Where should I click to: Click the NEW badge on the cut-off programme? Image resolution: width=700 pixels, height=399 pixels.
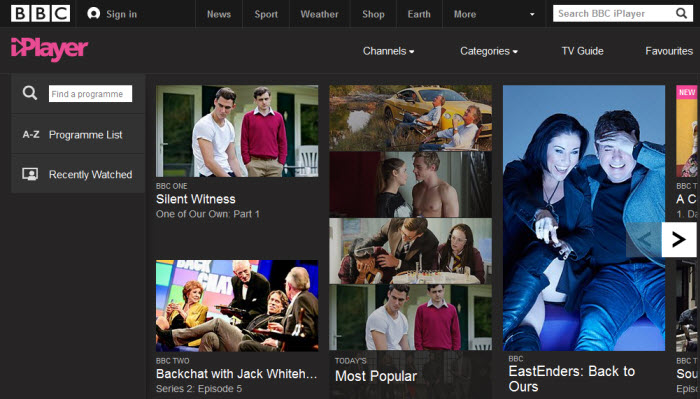687,92
